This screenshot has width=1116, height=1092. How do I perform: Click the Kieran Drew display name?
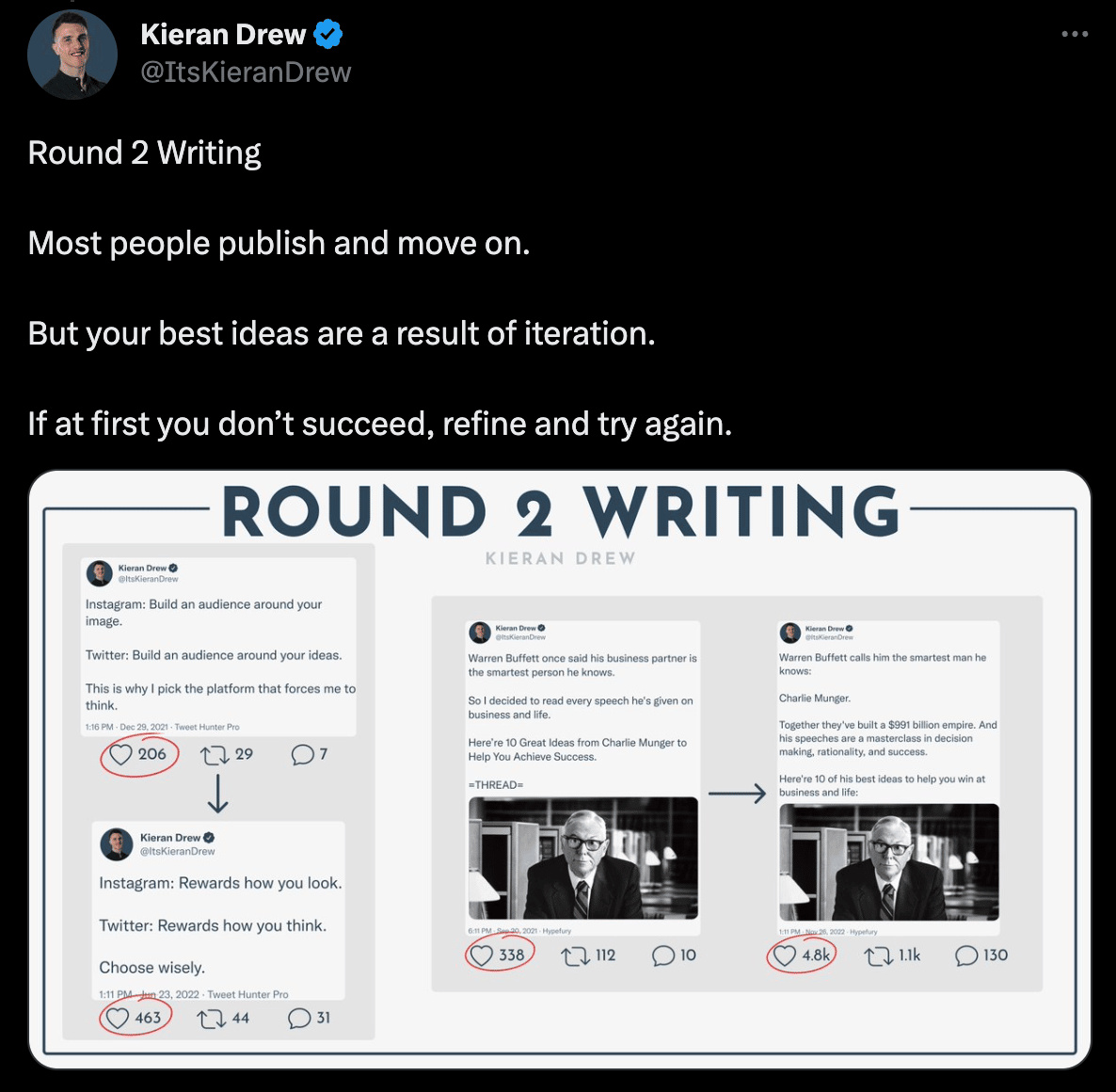(x=224, y=34)
